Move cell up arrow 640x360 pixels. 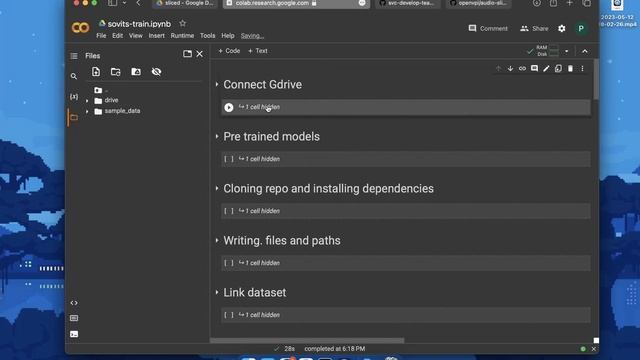[498, 69]
